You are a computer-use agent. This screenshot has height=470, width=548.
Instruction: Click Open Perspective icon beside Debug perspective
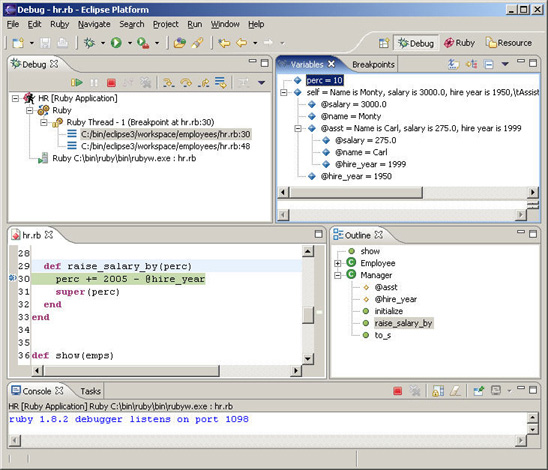coord(384,43)
